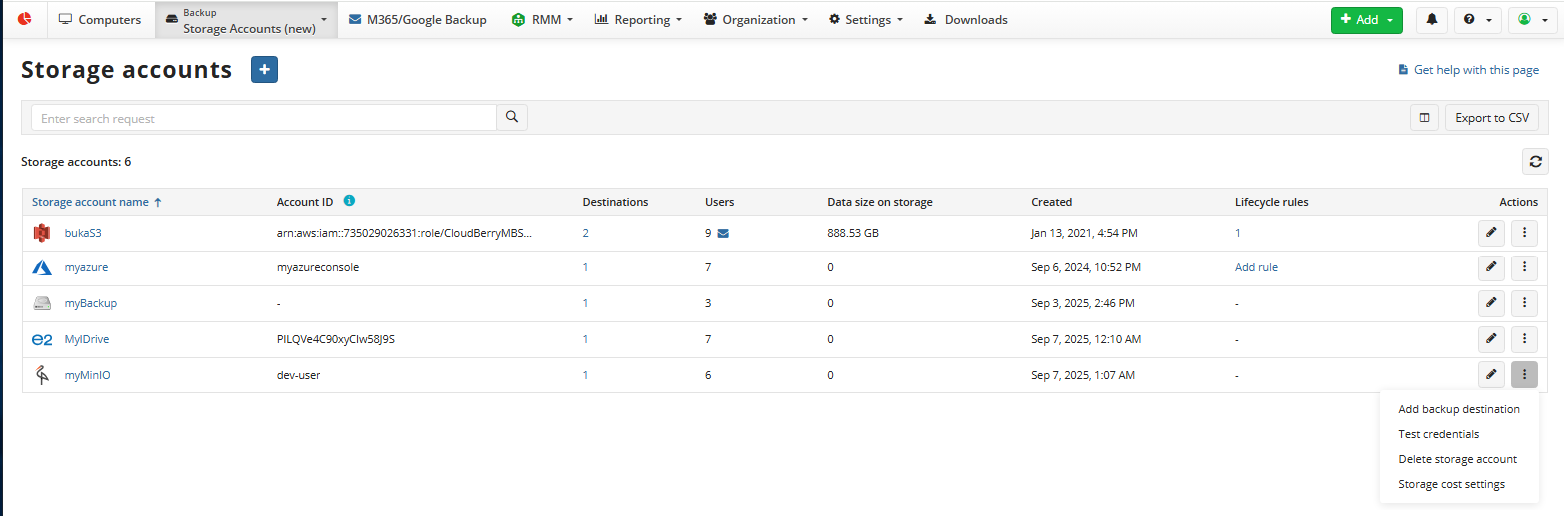Image resolution: width=1564 pixels, height=516 pixels.
Task: Click the blue plus add storage account icon
Action: coord(264,70)
